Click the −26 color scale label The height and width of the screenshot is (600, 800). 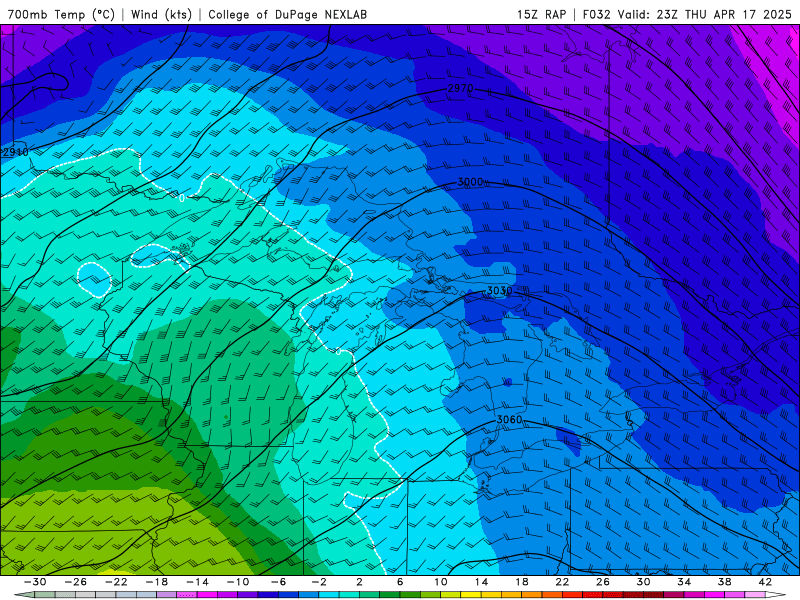pos(76,582)
